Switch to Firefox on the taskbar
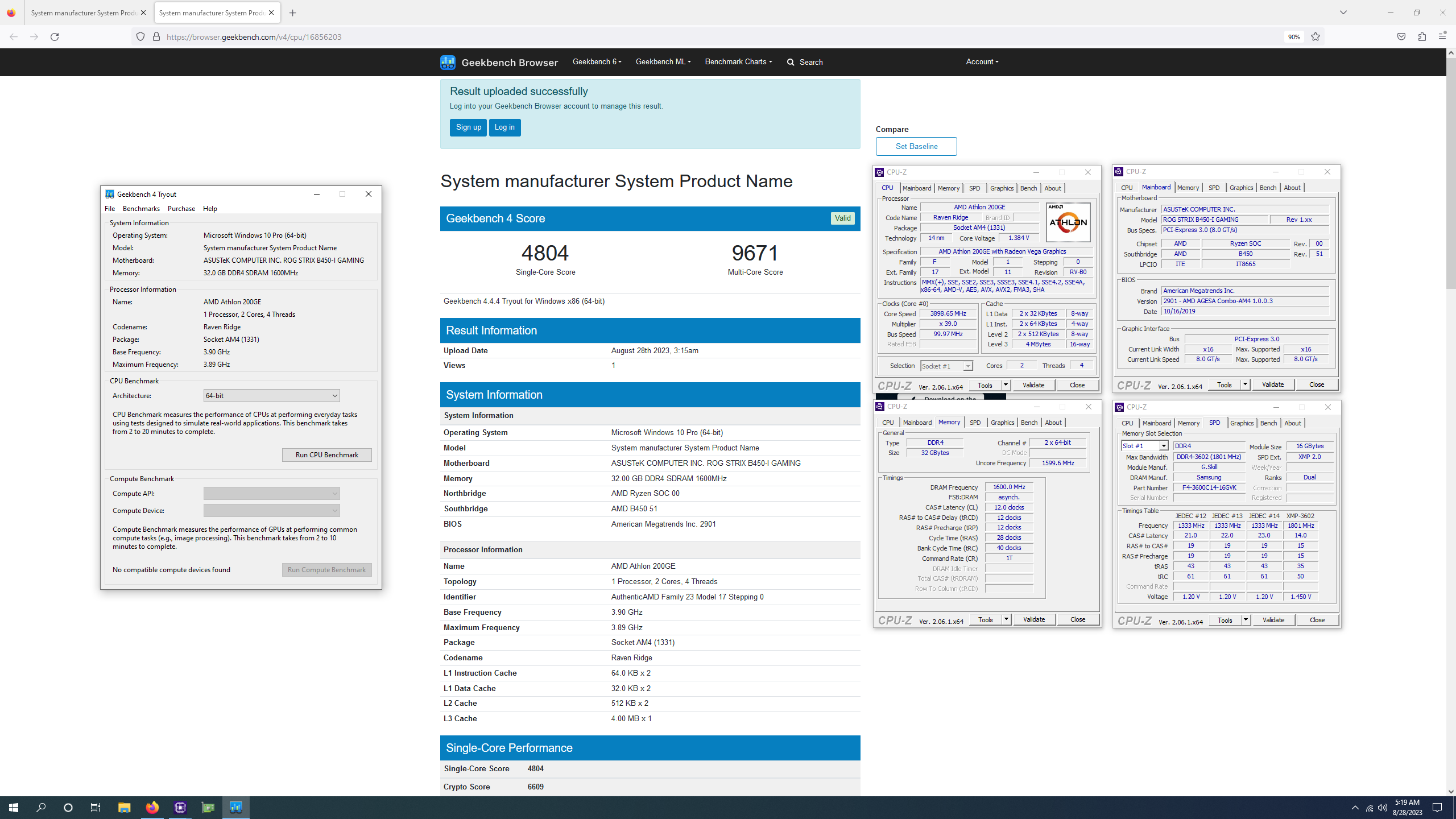This screenshot has width=1456, height=819. coord(152,808)
